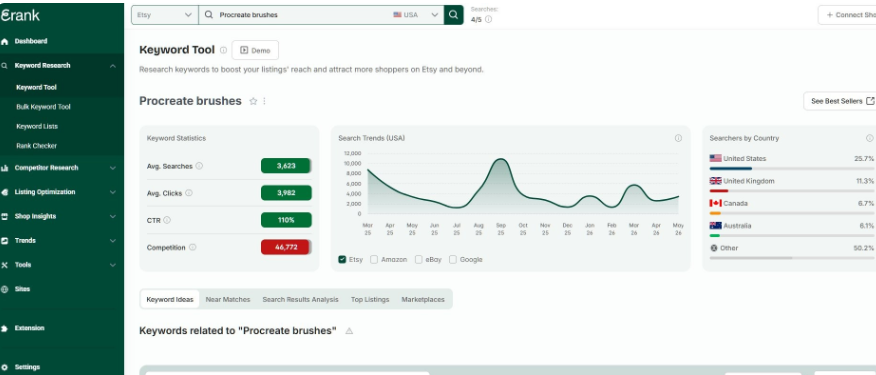Click the Sep 25 peak on trend chart
Image resolution: width=876 pixels, height=375 pixels.
pos(501,159)
